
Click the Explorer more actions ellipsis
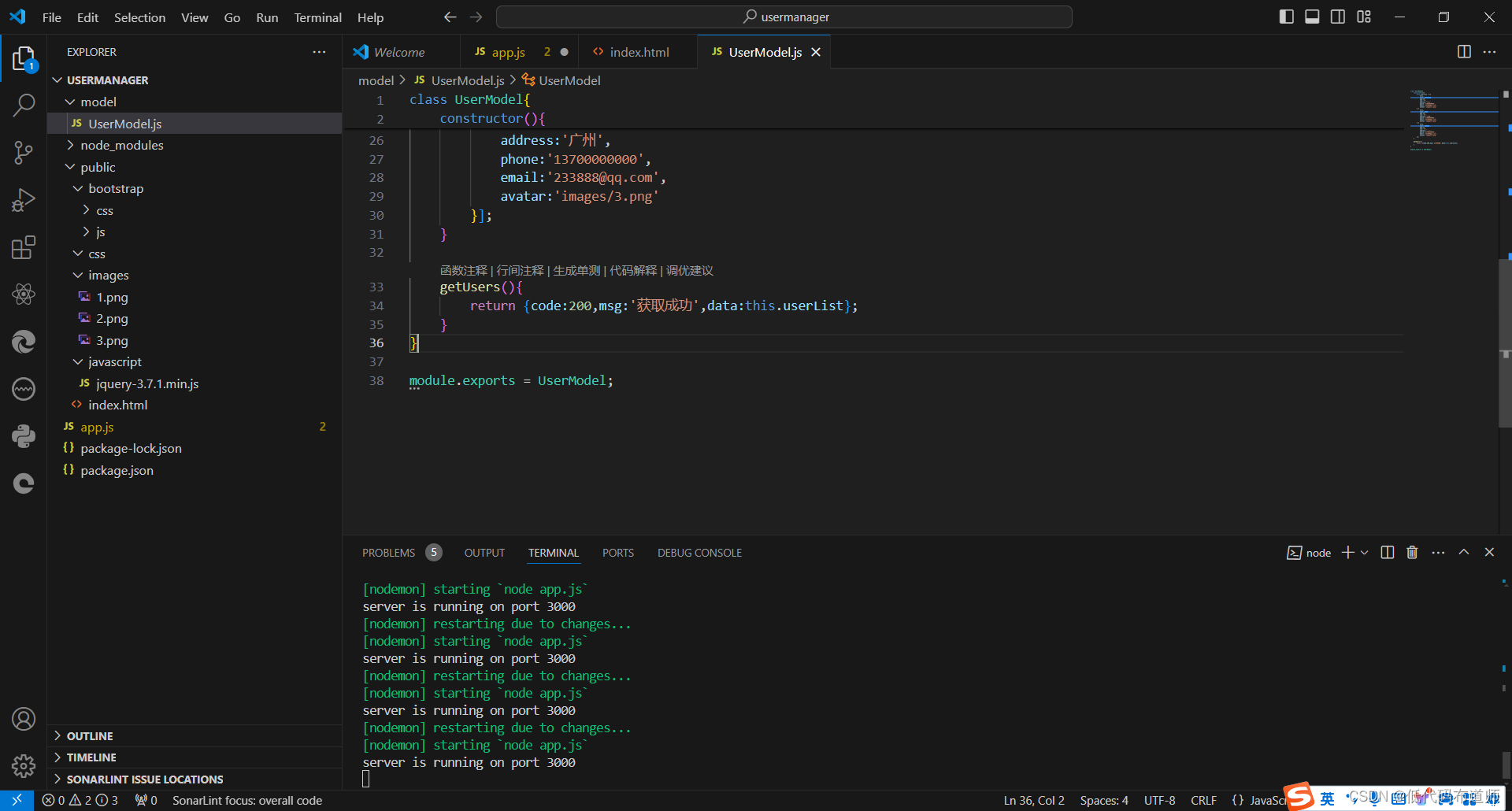[x=319, y=52]
